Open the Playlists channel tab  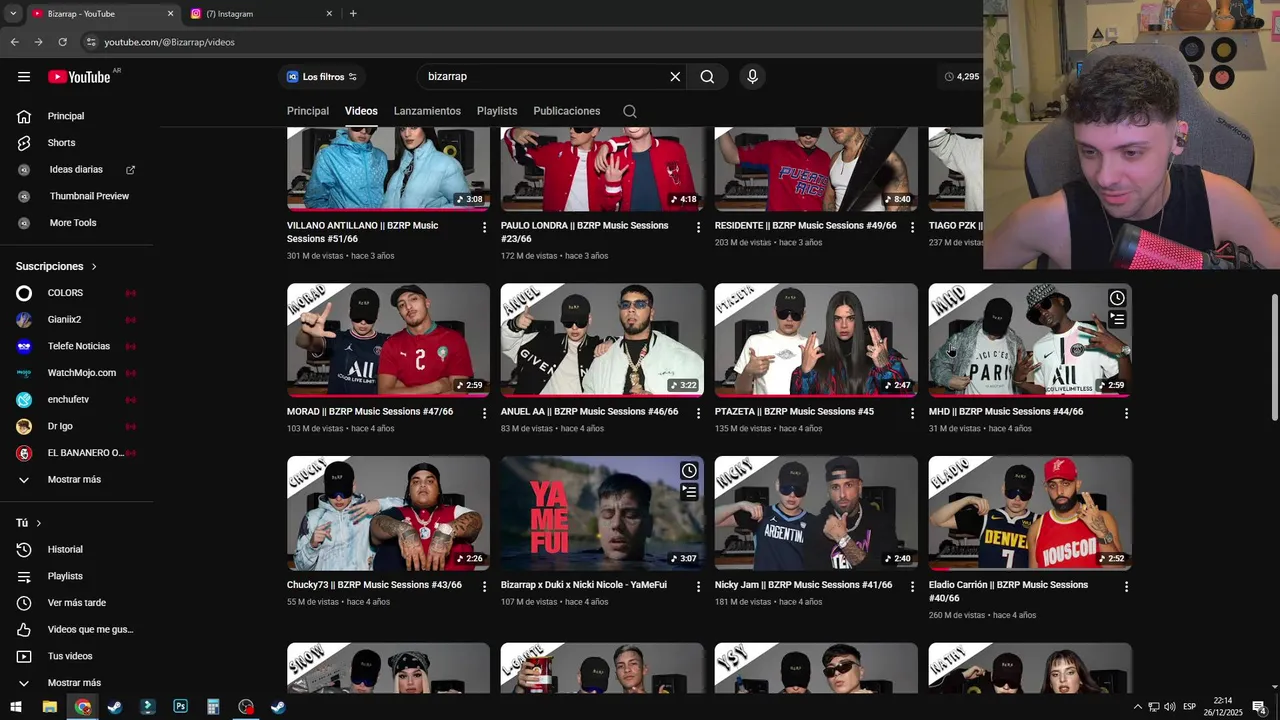(x=497, y=111)
